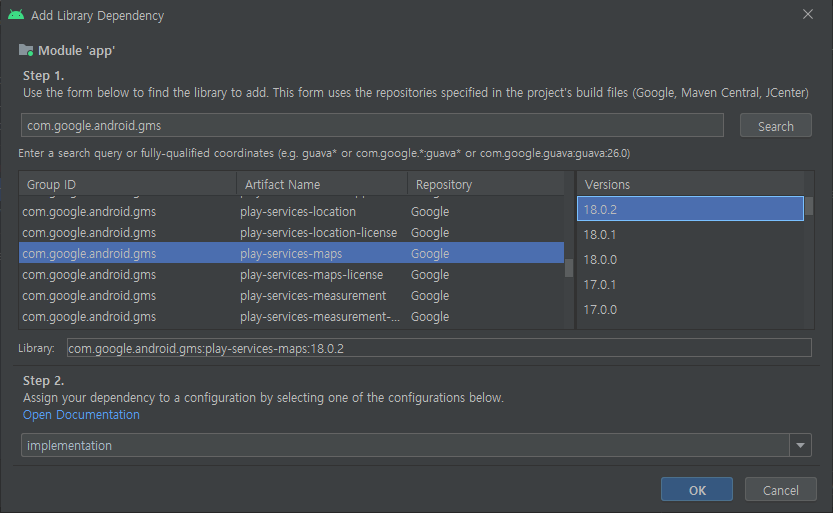Select the play-services-maps row
The image size is (833, 513).
pyautogui.click(x=291, y=253)
